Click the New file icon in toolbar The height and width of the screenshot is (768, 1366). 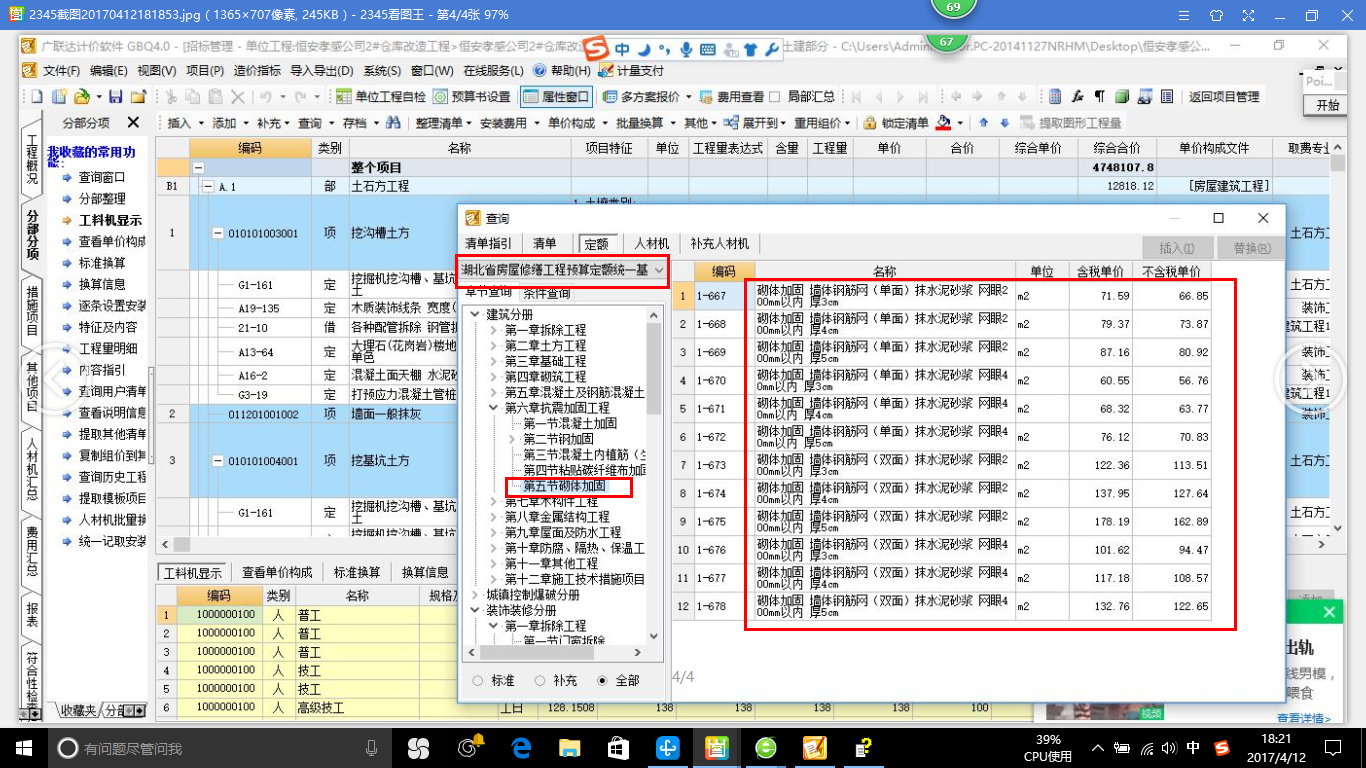click(x=36, y=97)
